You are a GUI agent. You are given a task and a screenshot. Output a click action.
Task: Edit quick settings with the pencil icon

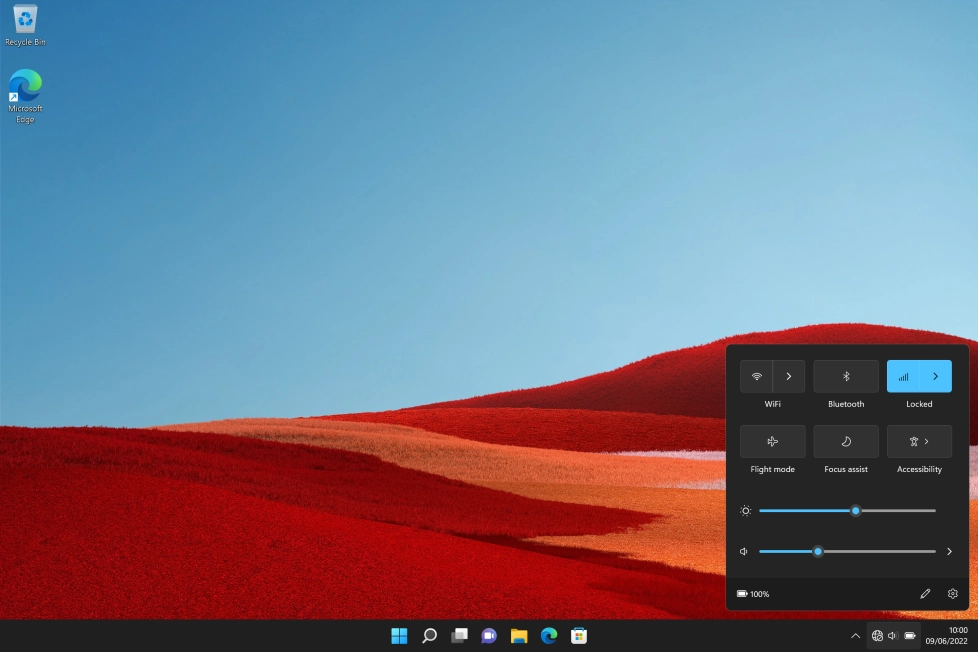(x=925, y=594)
